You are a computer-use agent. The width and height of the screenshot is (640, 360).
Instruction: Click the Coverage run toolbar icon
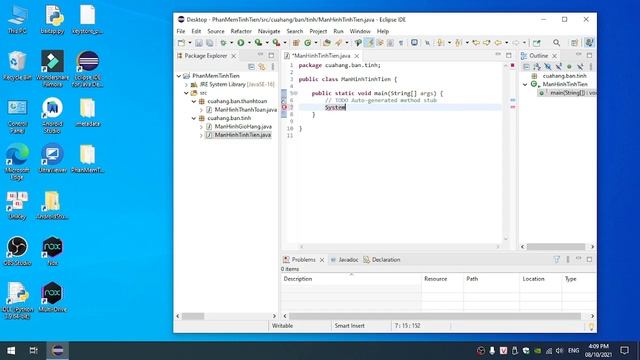258,43
